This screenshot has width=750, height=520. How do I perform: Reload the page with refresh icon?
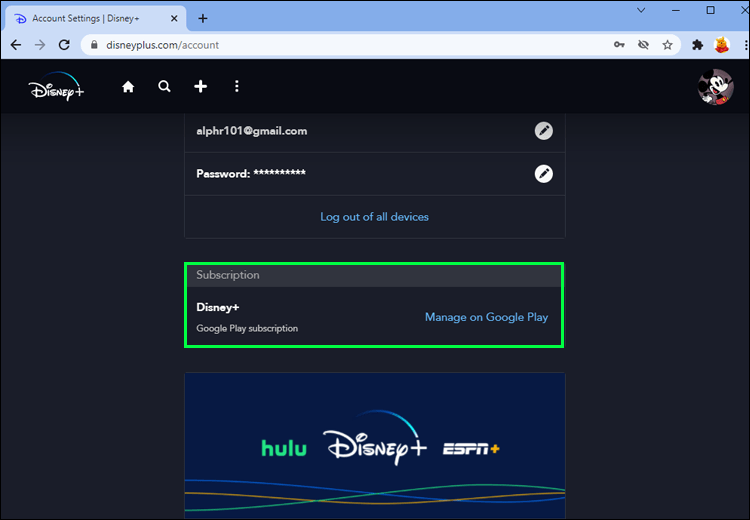pyautogui.click(x=64, y=45)
